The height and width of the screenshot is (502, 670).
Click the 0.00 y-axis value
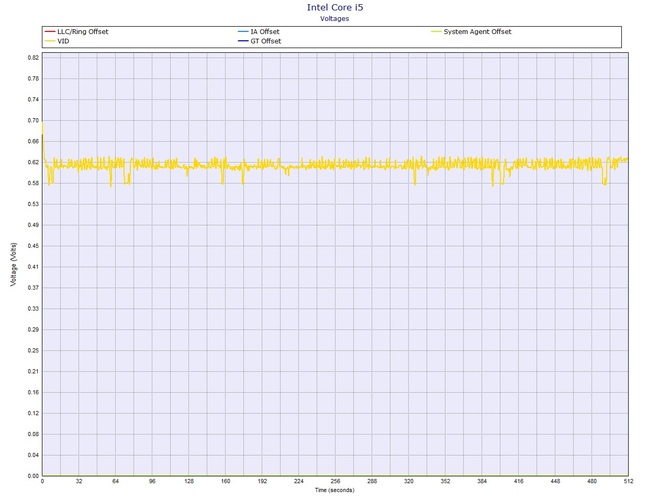(33, 476)
